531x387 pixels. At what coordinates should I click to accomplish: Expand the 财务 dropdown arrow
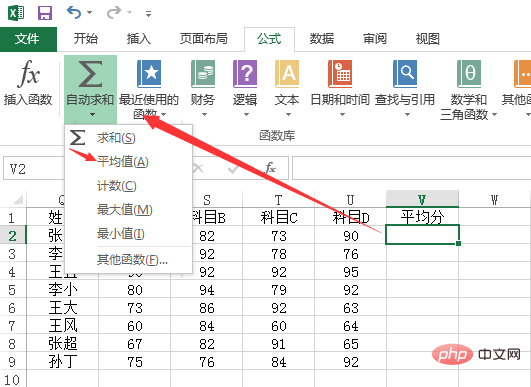coord(204,115)
